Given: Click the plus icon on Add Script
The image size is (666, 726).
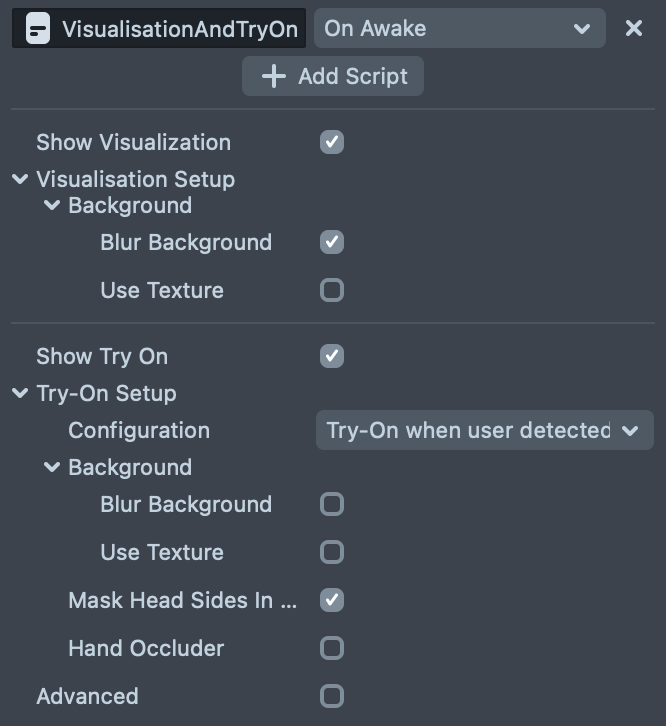Looking at the screenshot, I should click(x=273, y=77).
